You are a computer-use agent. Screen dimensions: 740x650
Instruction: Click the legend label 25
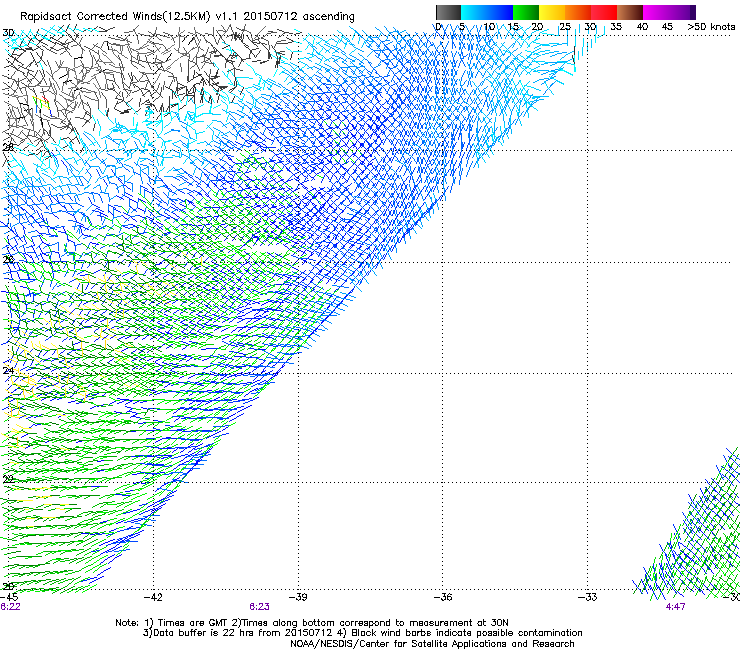click(x=565, y=26)
